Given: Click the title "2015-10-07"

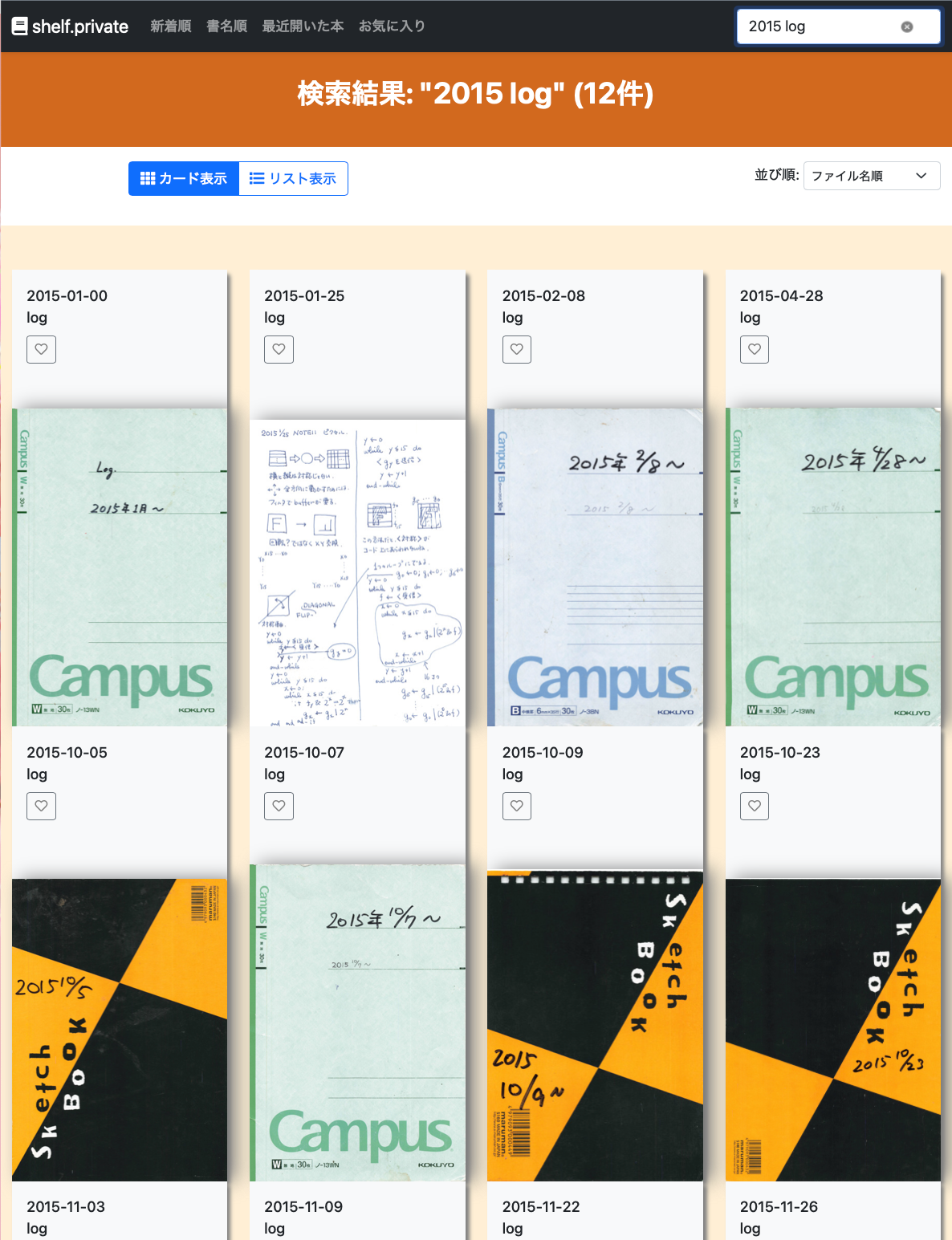Looking at the screenshot, I should tap(304, 752).
